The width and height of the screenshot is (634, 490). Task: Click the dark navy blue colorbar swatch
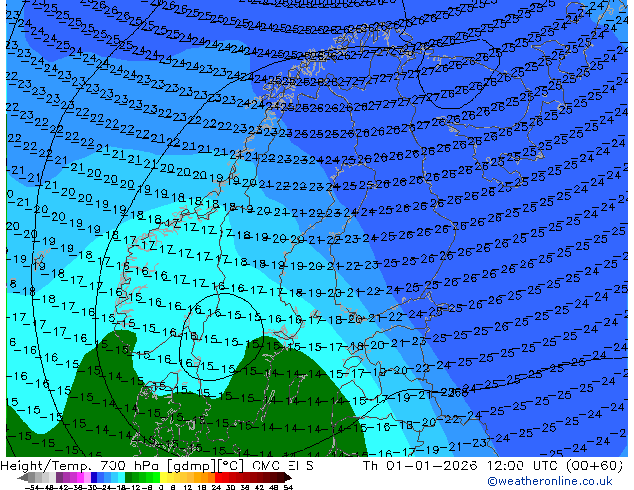(x=94, y=477)
